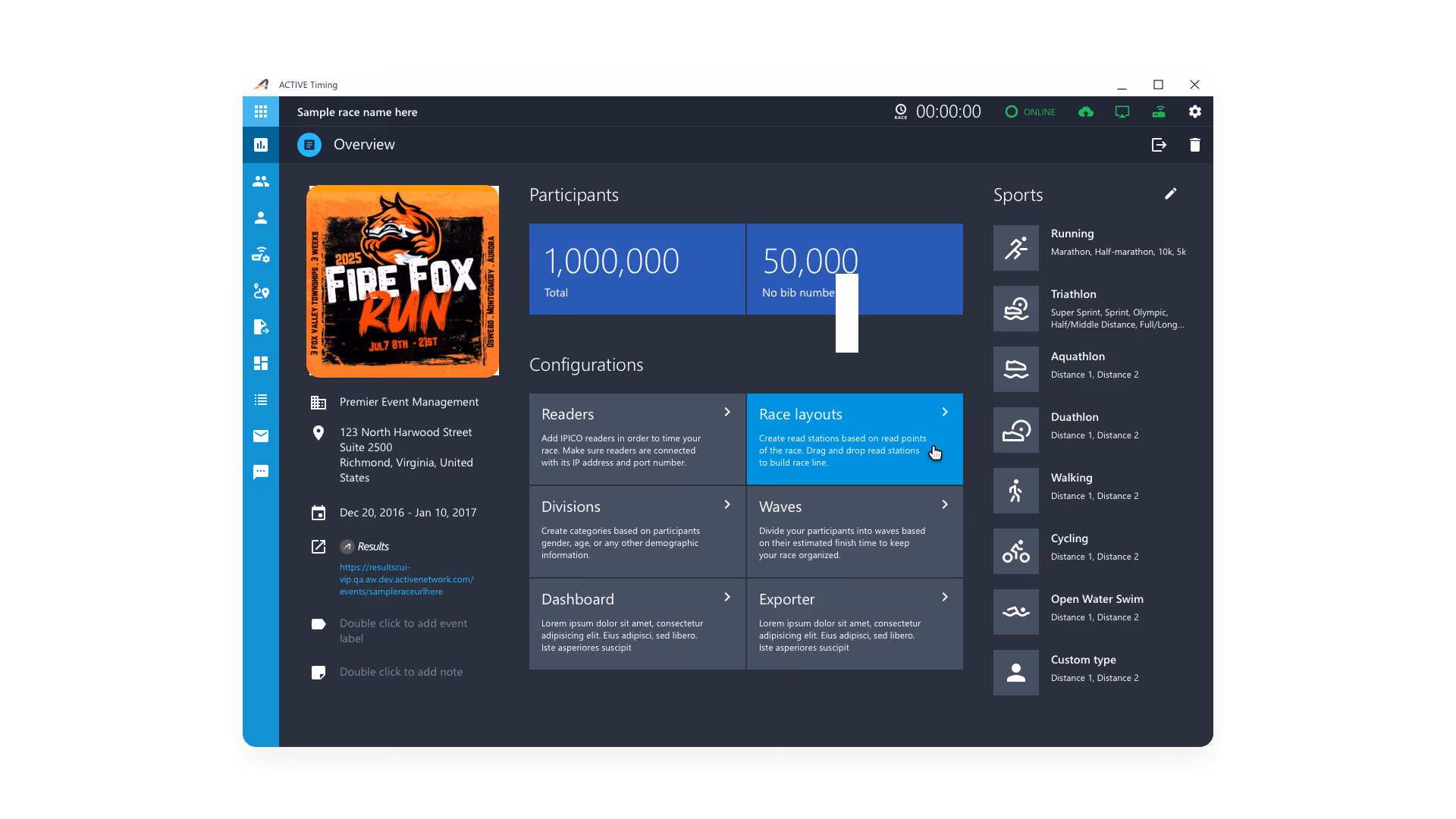1456x819 pixels.
Task: Click the 'Dec 20, 2016 - Jan 10, 2017' dates
Action: click(408, 513)
